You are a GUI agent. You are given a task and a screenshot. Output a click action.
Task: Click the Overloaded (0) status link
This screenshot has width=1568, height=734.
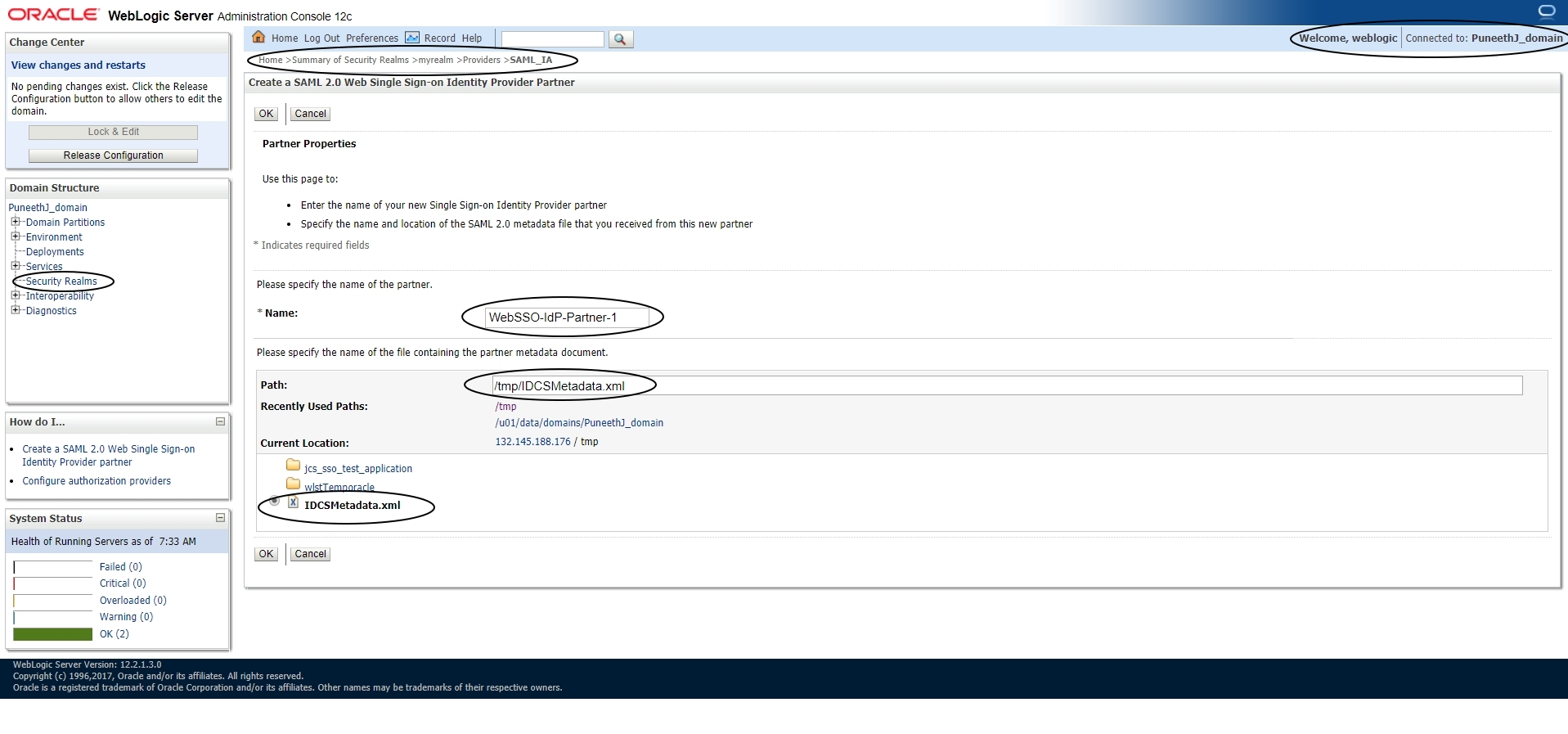[133, 601]
